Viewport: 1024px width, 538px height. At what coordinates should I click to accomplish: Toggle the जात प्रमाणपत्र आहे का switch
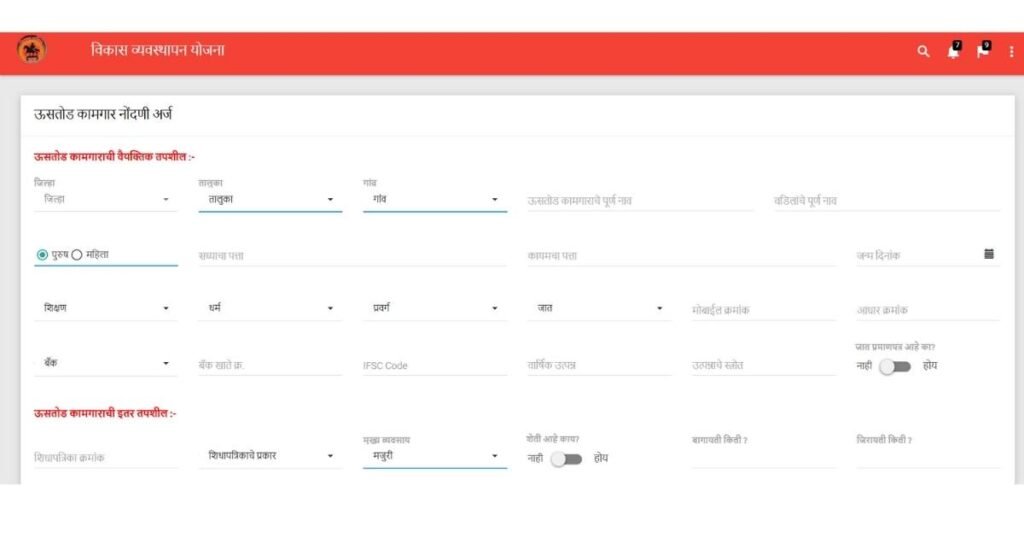pyautogui.click(x=894, y=366)
